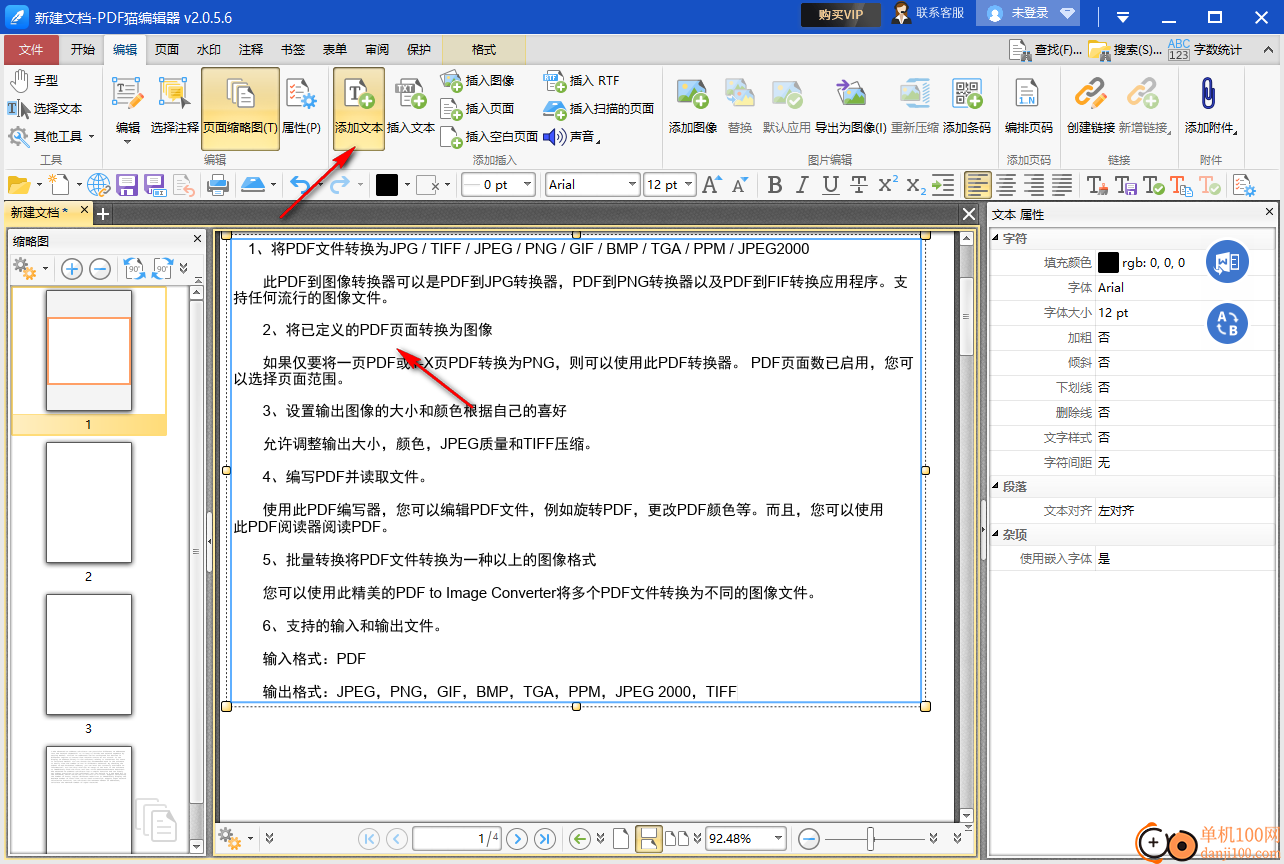Click 插入扫描的页面 option
The width and height of the screenshot is (1284, 864).
599,108
